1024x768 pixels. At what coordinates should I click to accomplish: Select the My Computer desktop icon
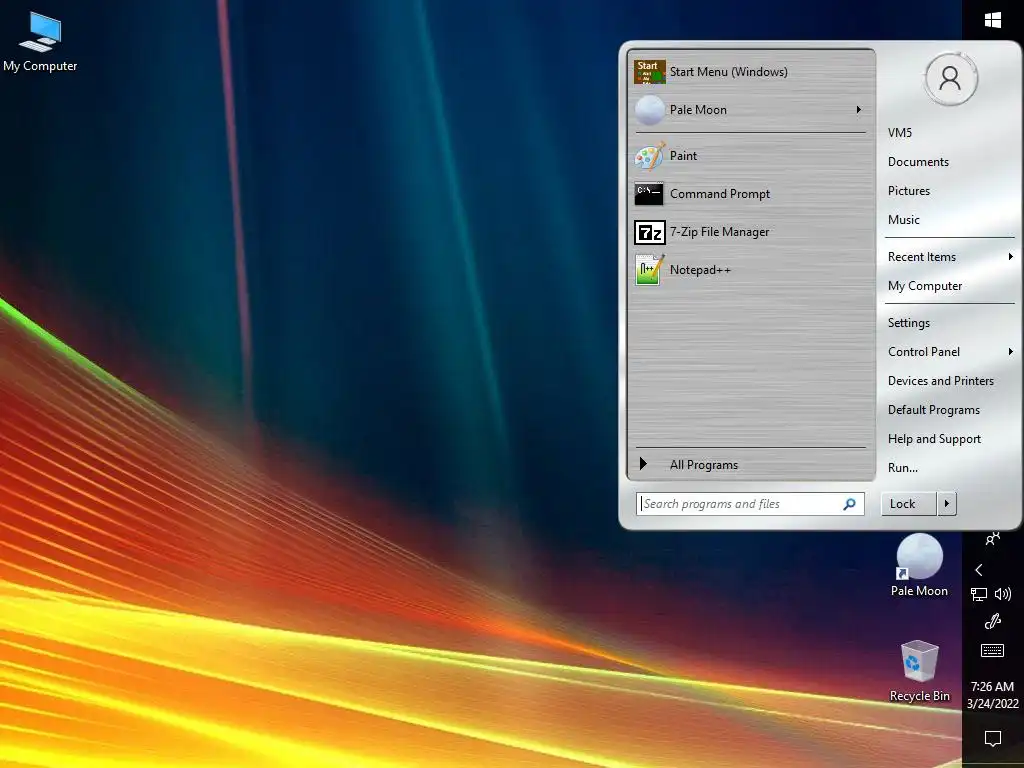click(x=40, y=42)
